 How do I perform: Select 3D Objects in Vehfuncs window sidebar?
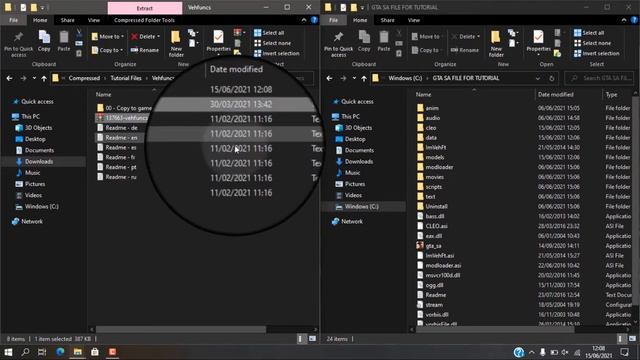(x=38, y=128)
